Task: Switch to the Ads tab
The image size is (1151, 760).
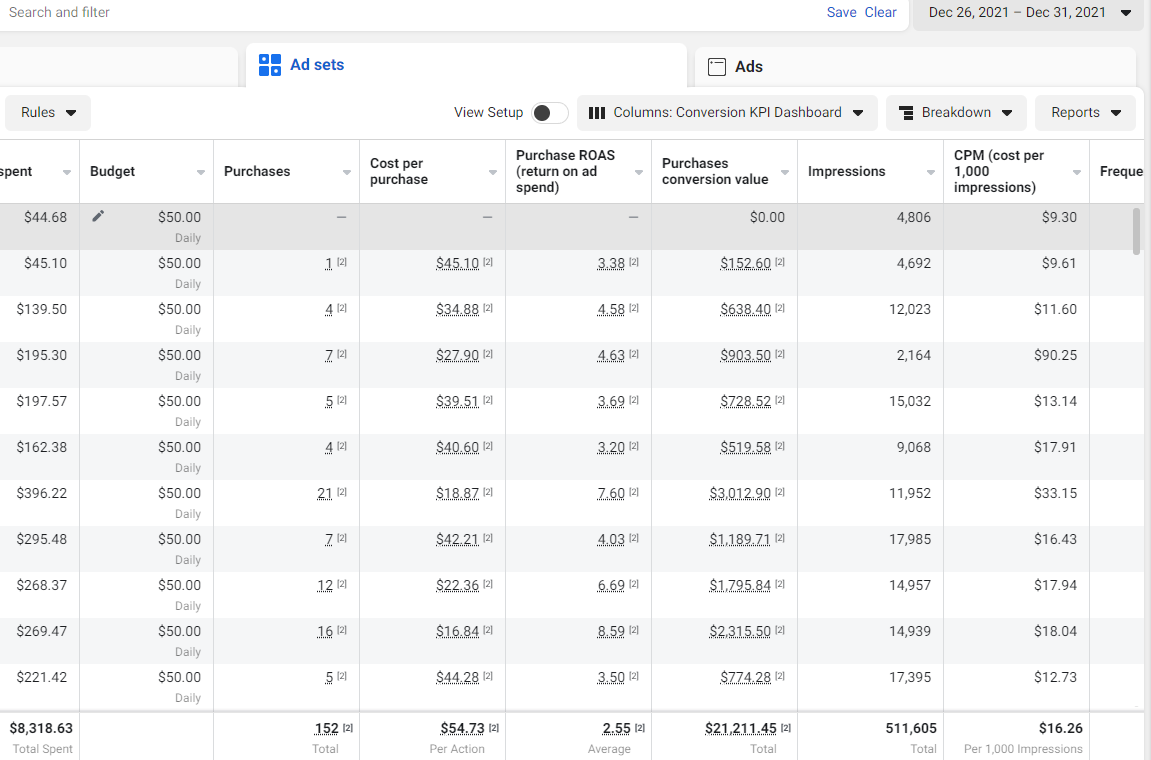Action: pyautogui.click(x=915, y=67)
